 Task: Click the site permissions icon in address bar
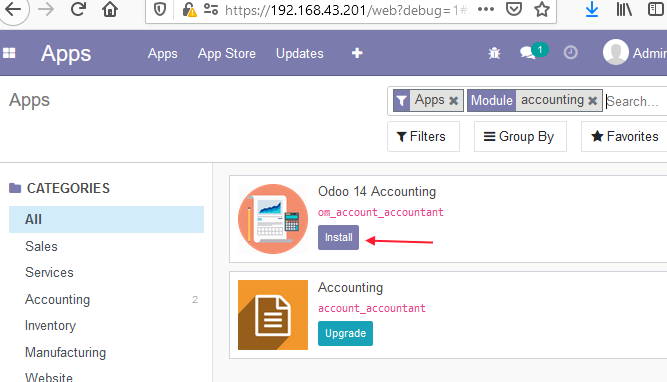tap(211, 9)
